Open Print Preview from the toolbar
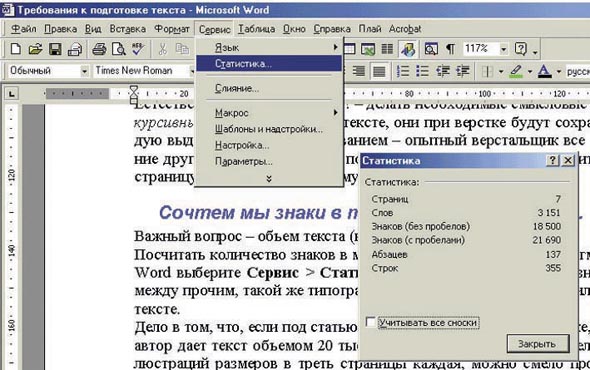Screen dimensions: 590x370 pyautogui.click(x=119, y=49)
